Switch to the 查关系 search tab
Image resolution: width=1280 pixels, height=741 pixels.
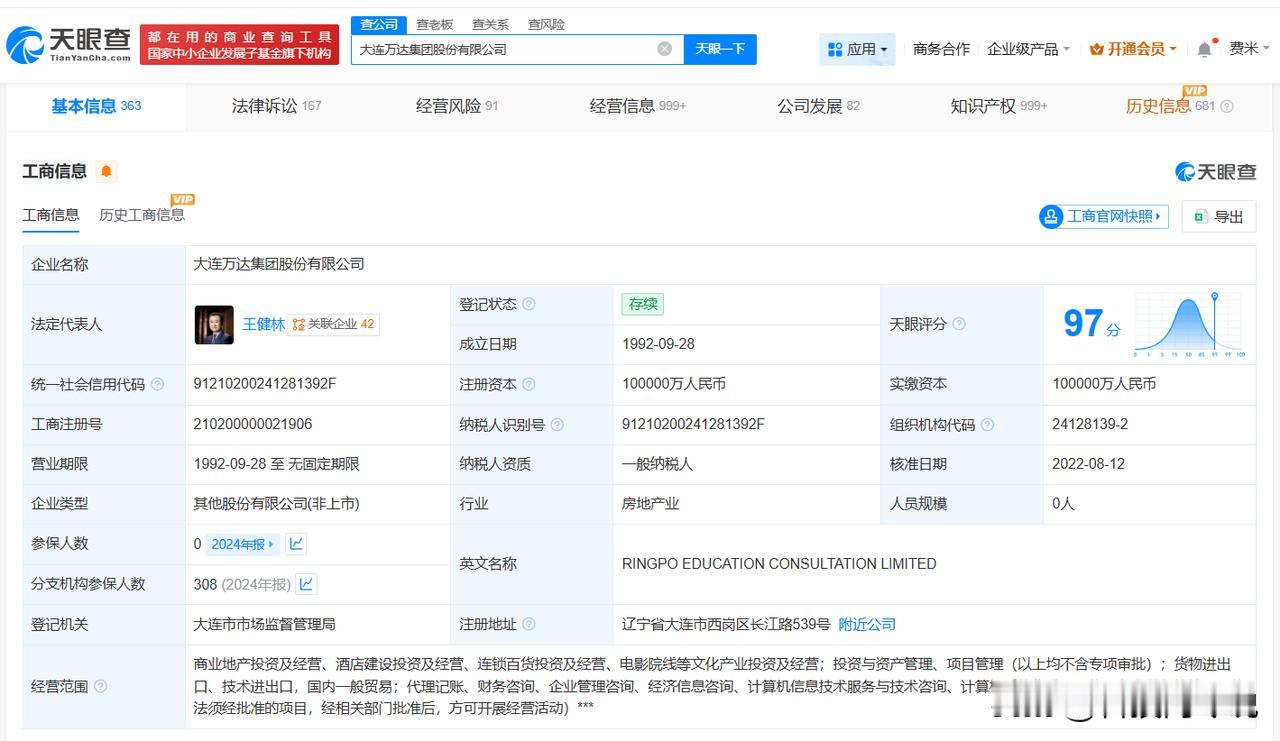tap(491, 24)
